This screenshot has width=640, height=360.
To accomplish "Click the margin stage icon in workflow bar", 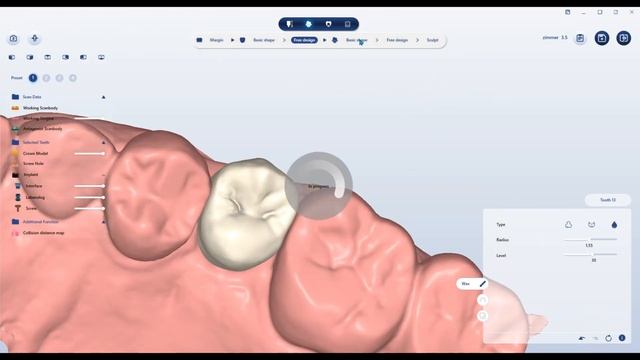I will (199, 40).
